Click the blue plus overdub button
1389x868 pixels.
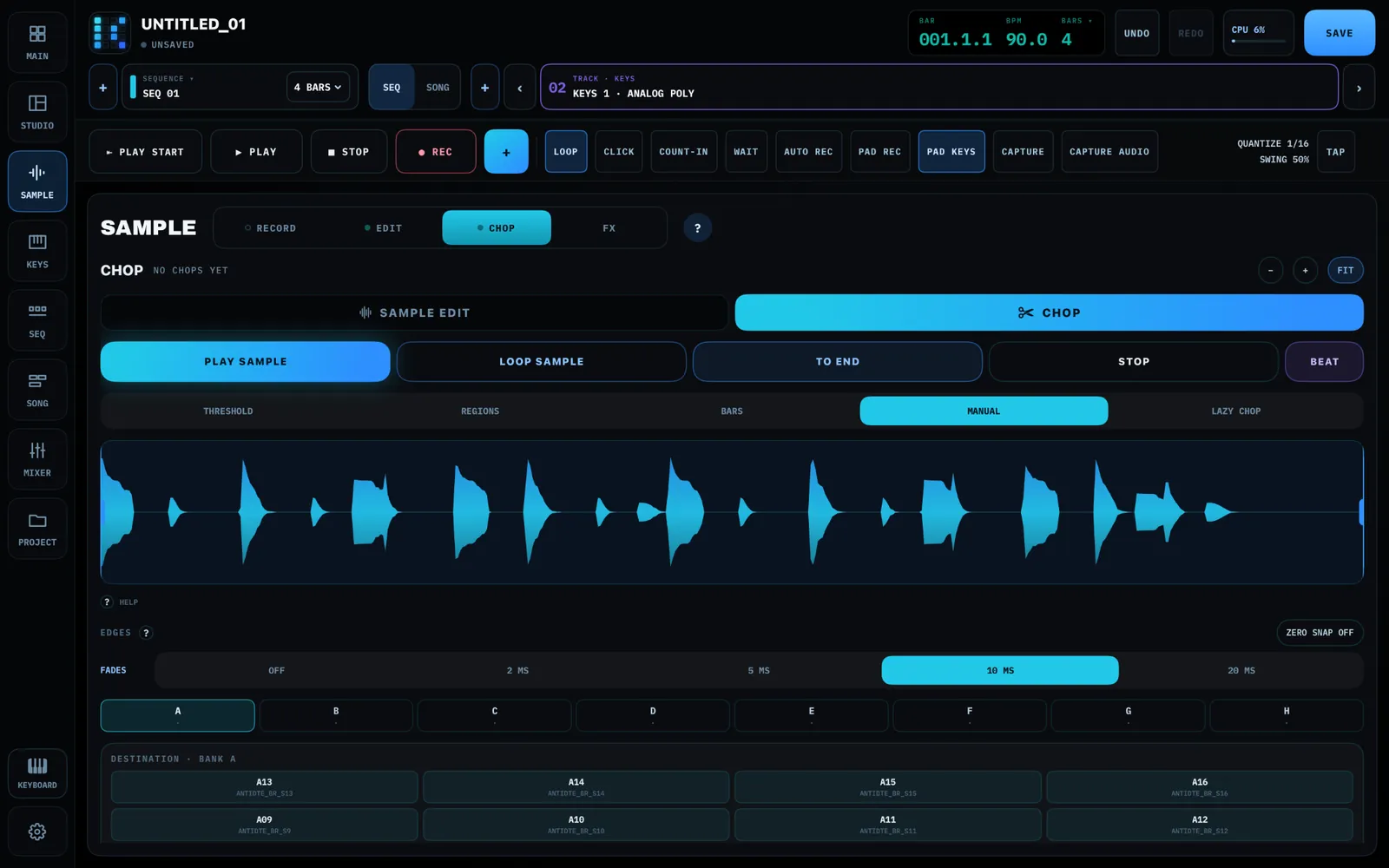506,152
